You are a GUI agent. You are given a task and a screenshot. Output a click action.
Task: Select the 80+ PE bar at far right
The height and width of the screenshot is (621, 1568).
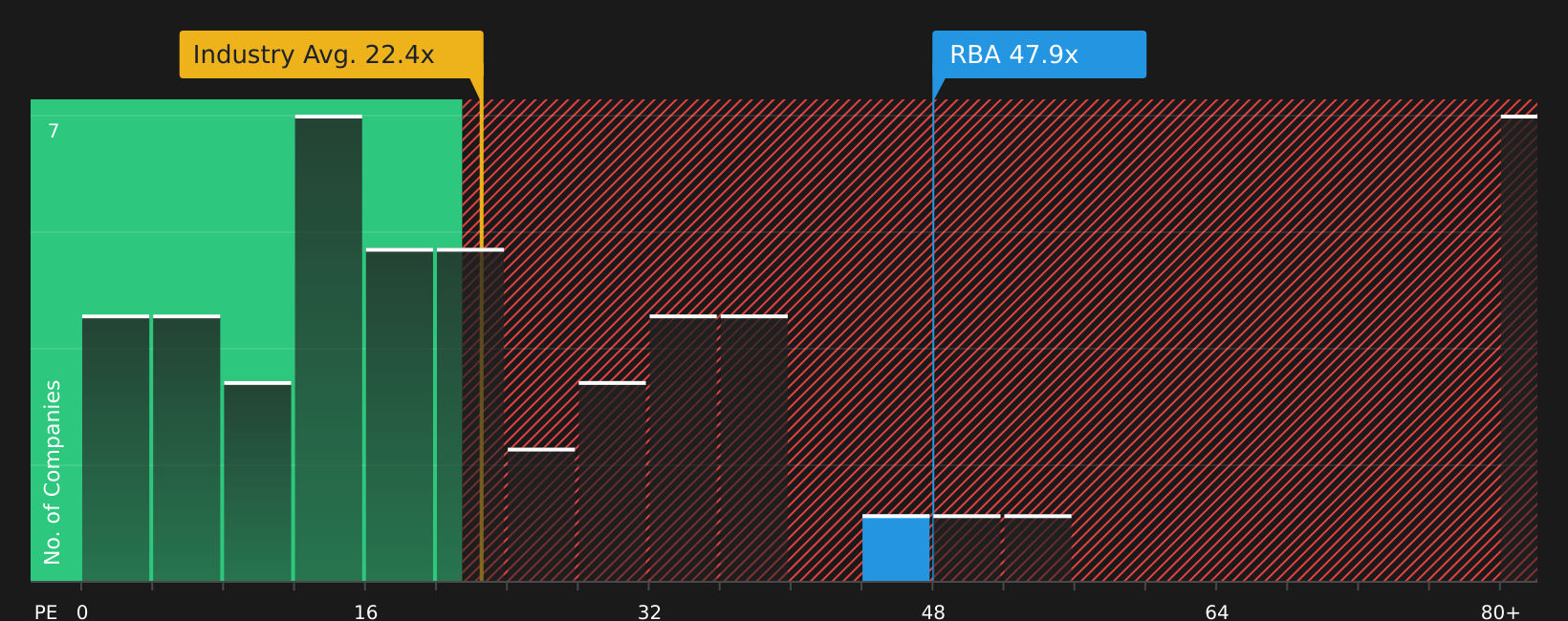point(1518,349)
